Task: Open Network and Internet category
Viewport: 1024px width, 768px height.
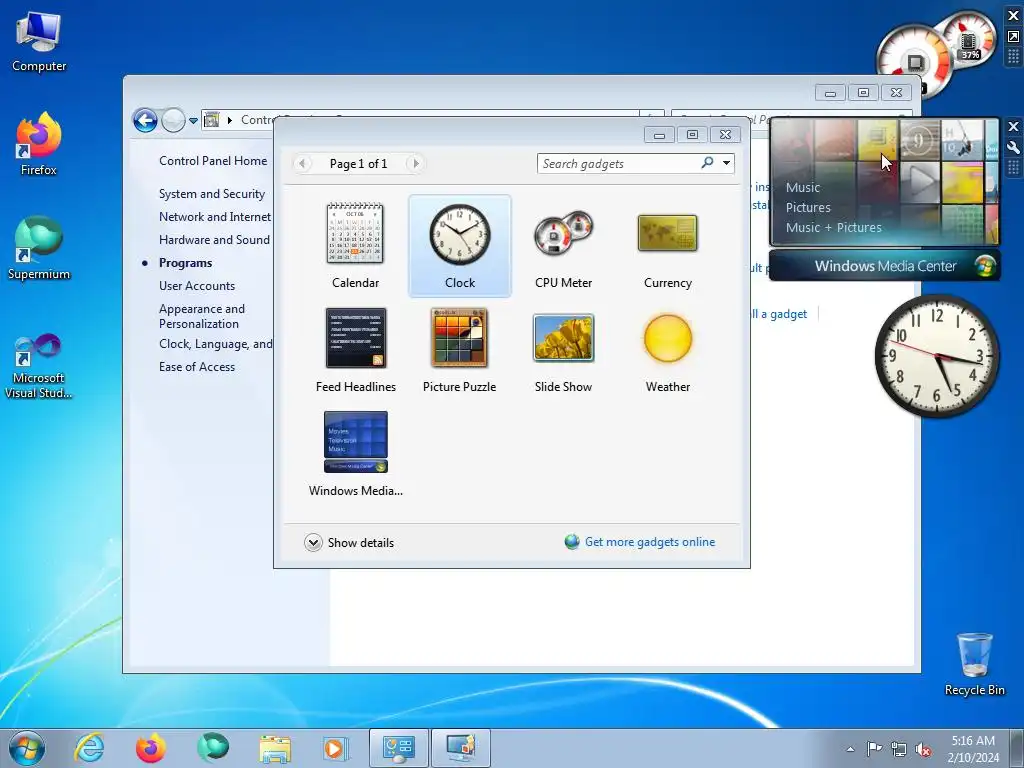Action: tap(215, 217)
